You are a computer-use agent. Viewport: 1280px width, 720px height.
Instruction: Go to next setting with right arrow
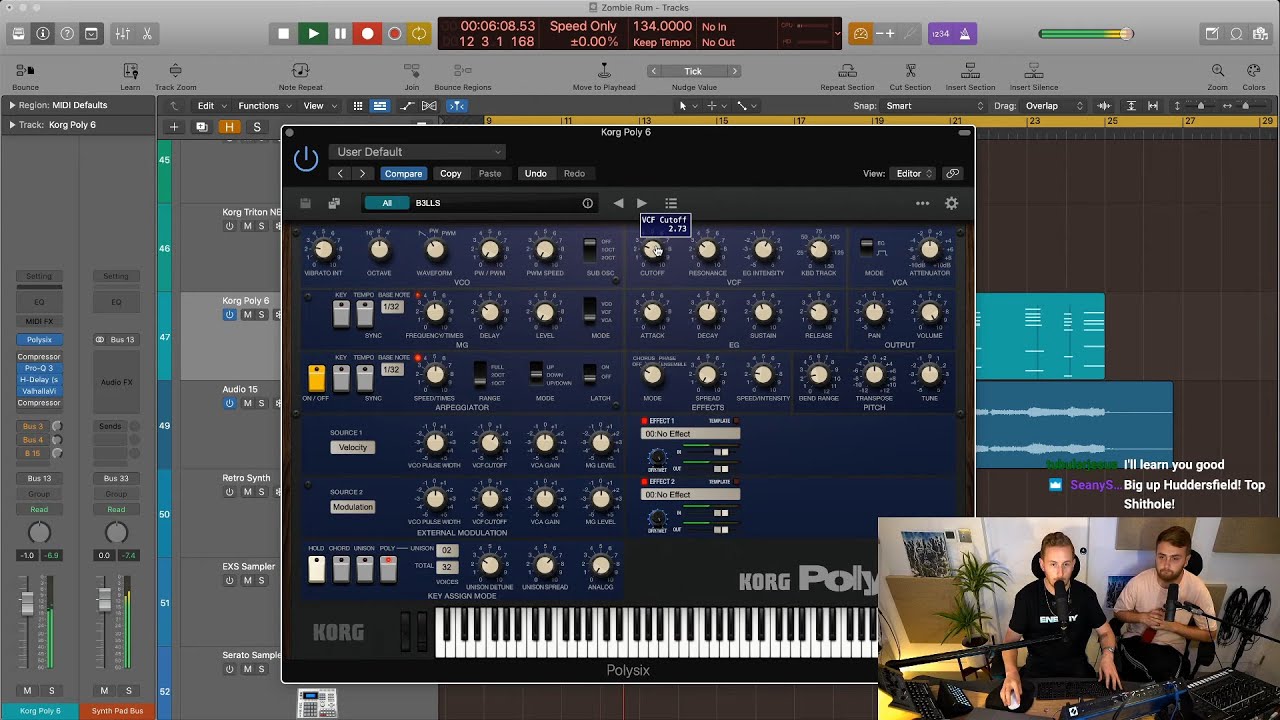(362, 173)
